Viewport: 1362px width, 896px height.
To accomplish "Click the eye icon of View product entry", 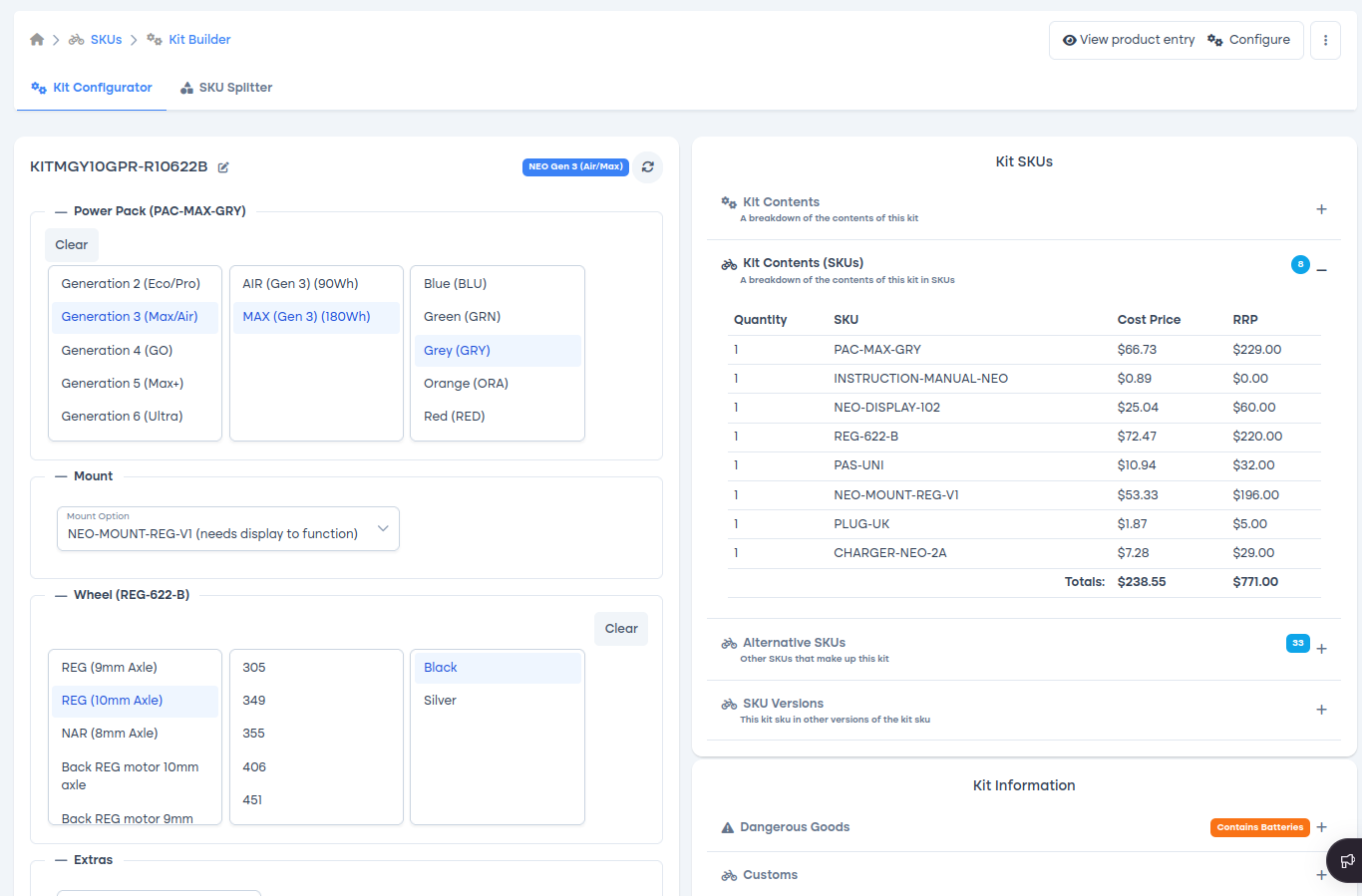I will 1069,40.
